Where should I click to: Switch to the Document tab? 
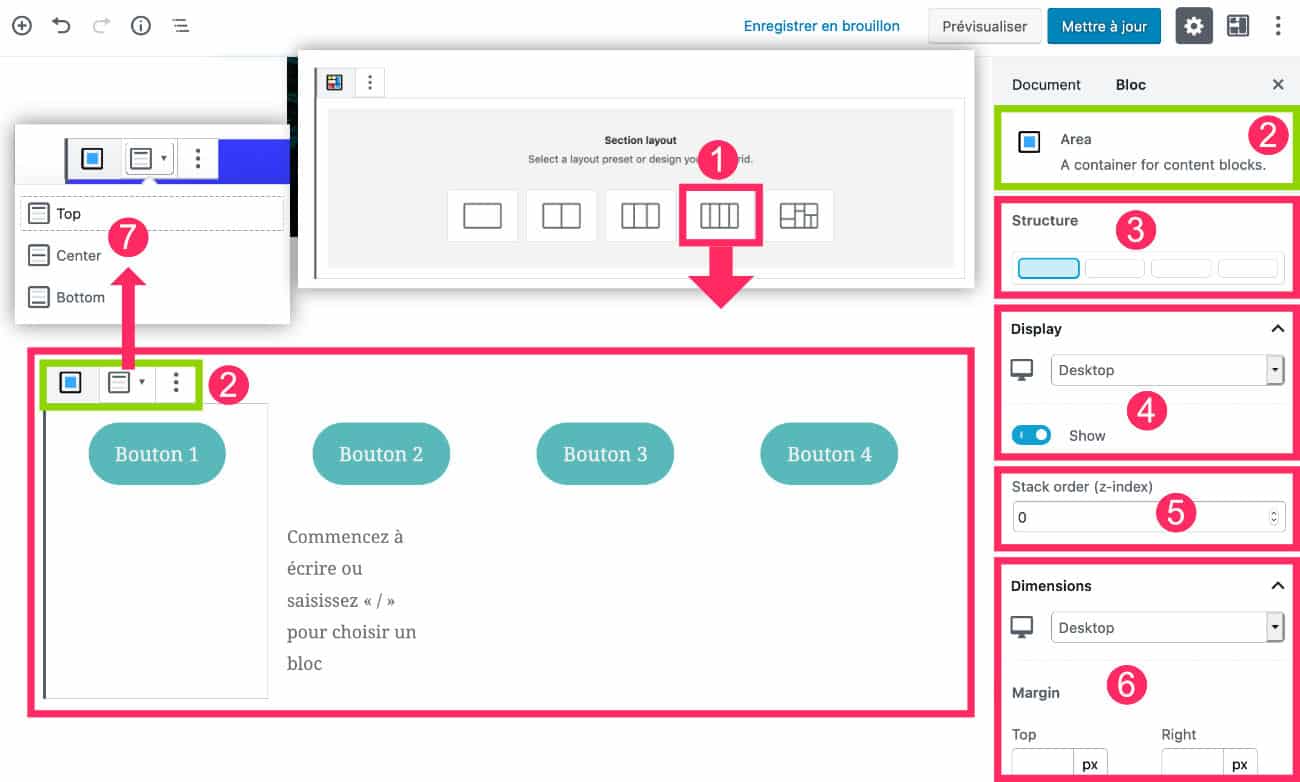click(1046, 85)
